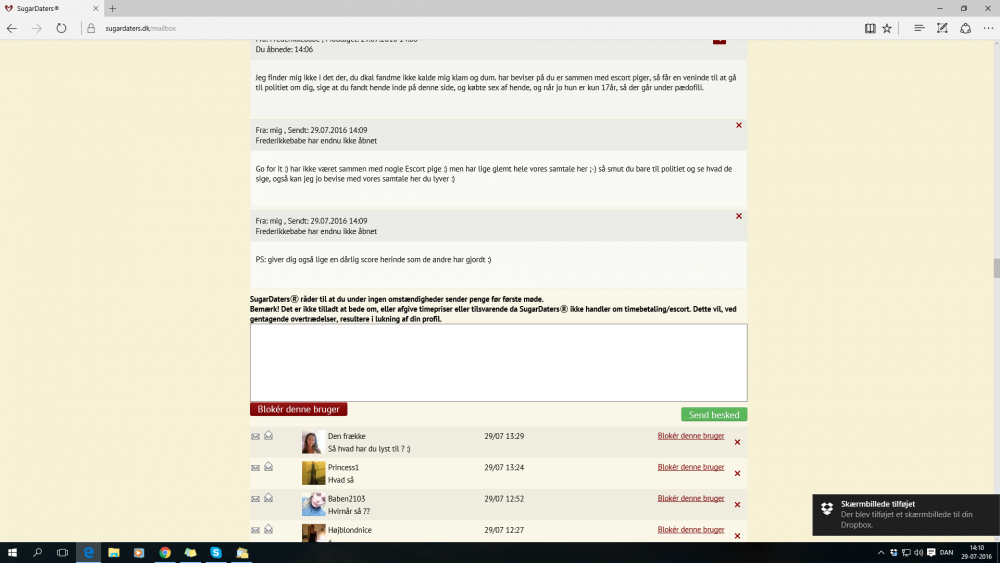Refresh the SugarDaters mailbox page

tap(61, 28)
